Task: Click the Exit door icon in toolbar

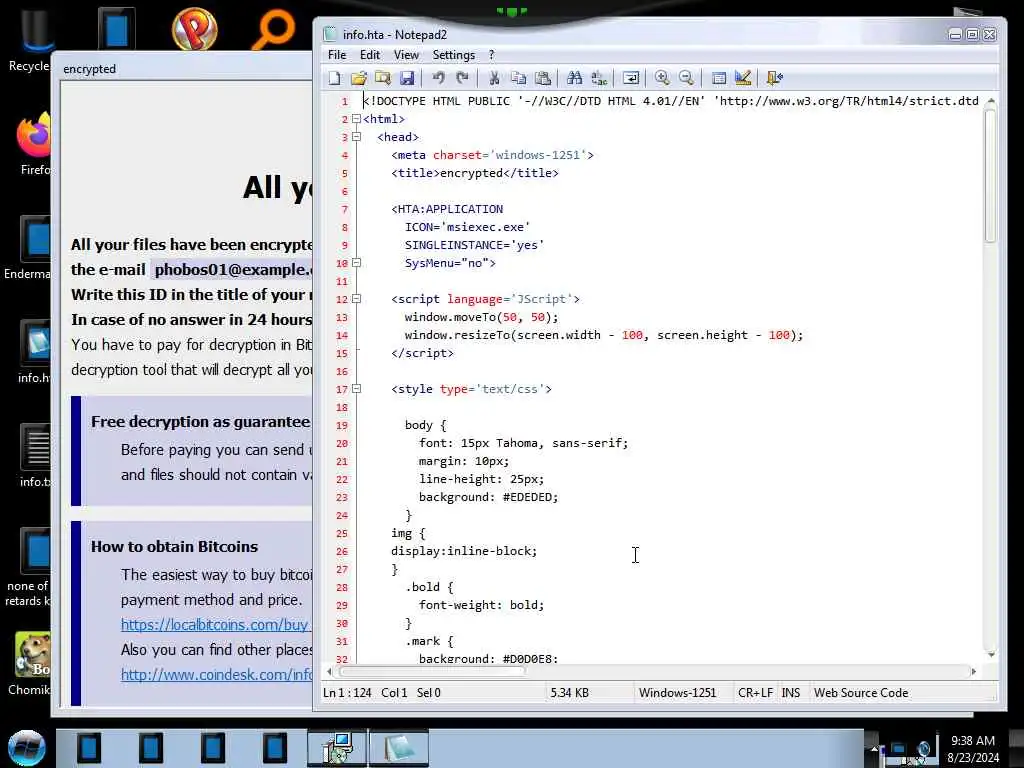Action: tap(775, 78)
